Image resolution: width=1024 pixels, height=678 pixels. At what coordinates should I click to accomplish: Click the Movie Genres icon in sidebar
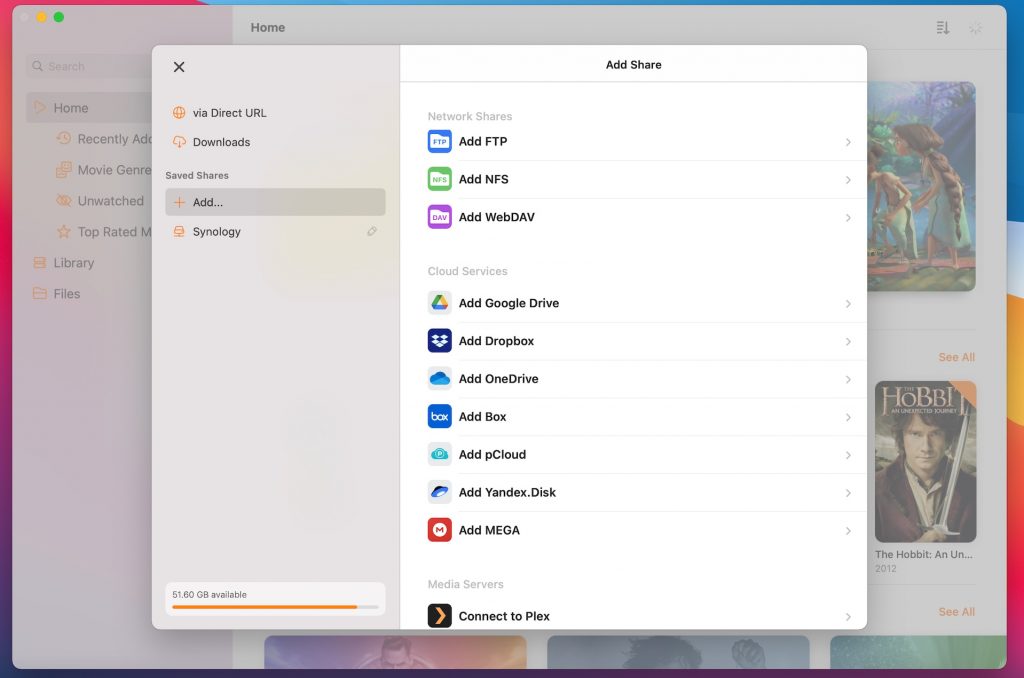(x=63, y=170)
